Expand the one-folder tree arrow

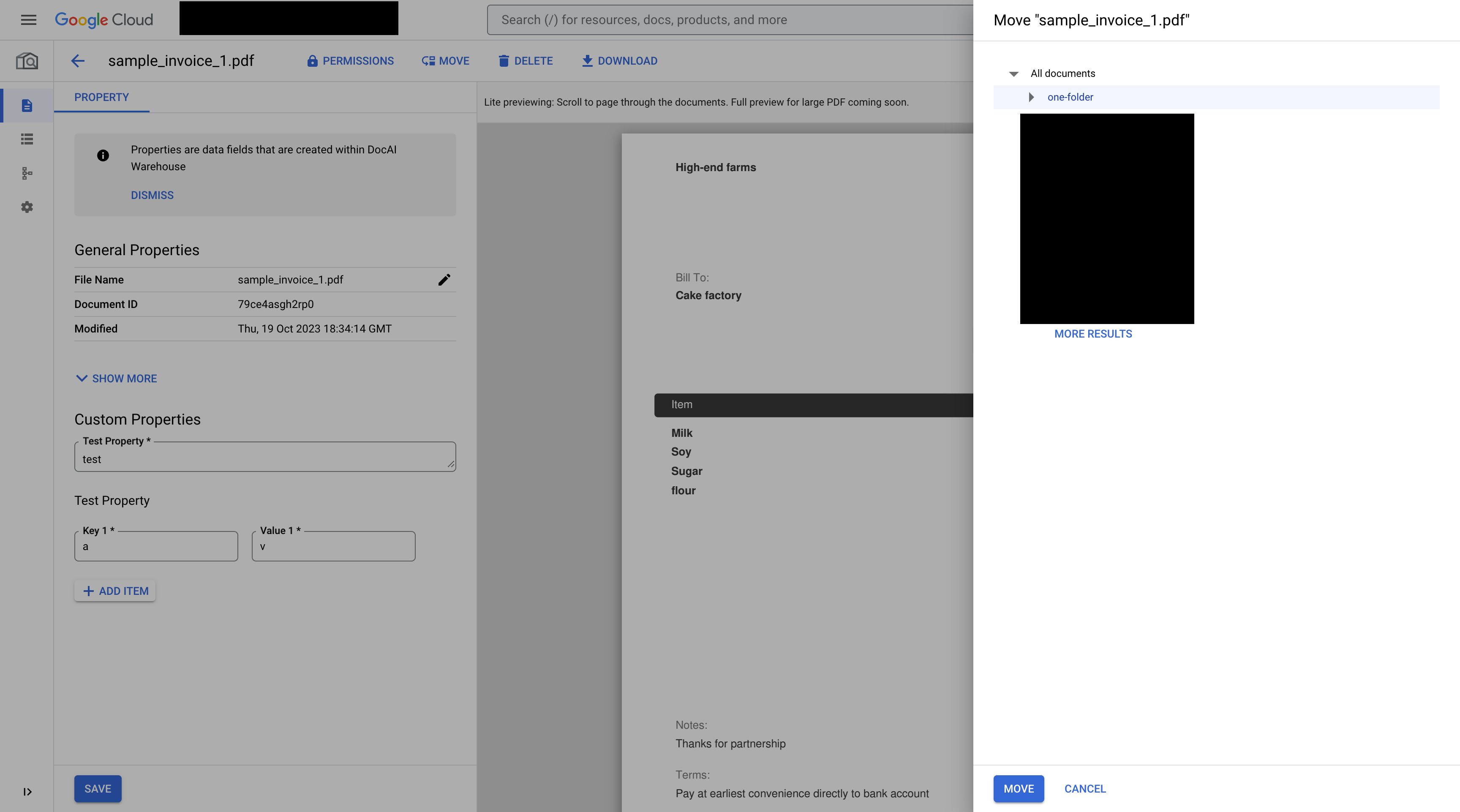[x=1032, y=98]
